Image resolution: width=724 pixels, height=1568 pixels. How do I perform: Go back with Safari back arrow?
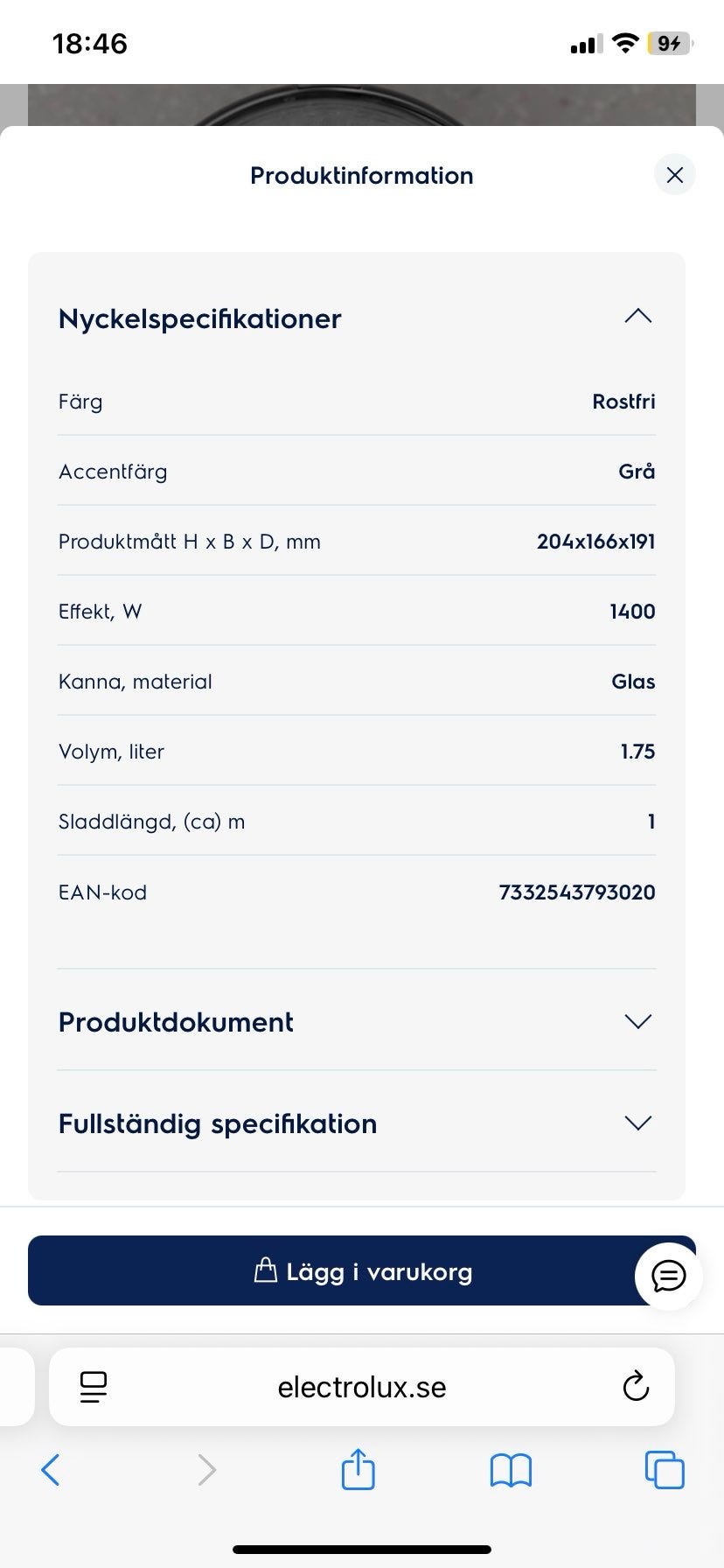click(x=51, y=1470)
